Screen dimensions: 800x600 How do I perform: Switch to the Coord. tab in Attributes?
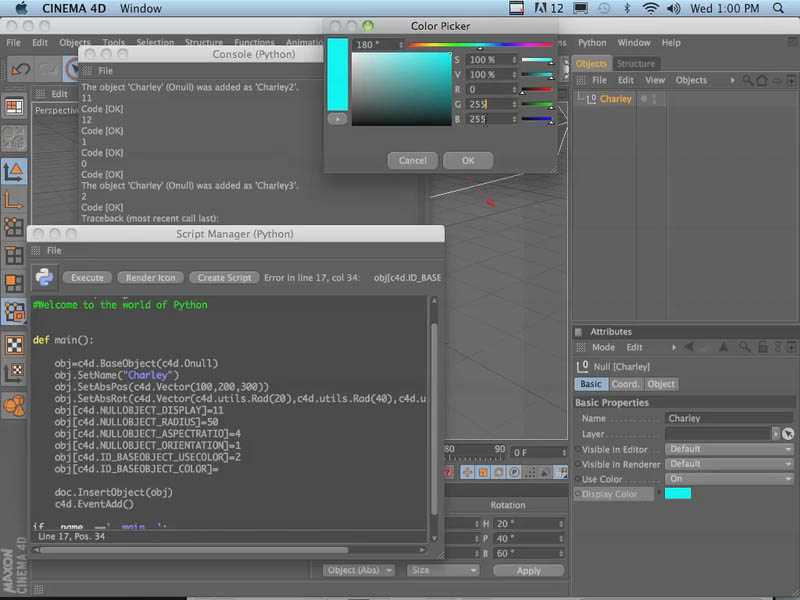click(x=626, y=384)
